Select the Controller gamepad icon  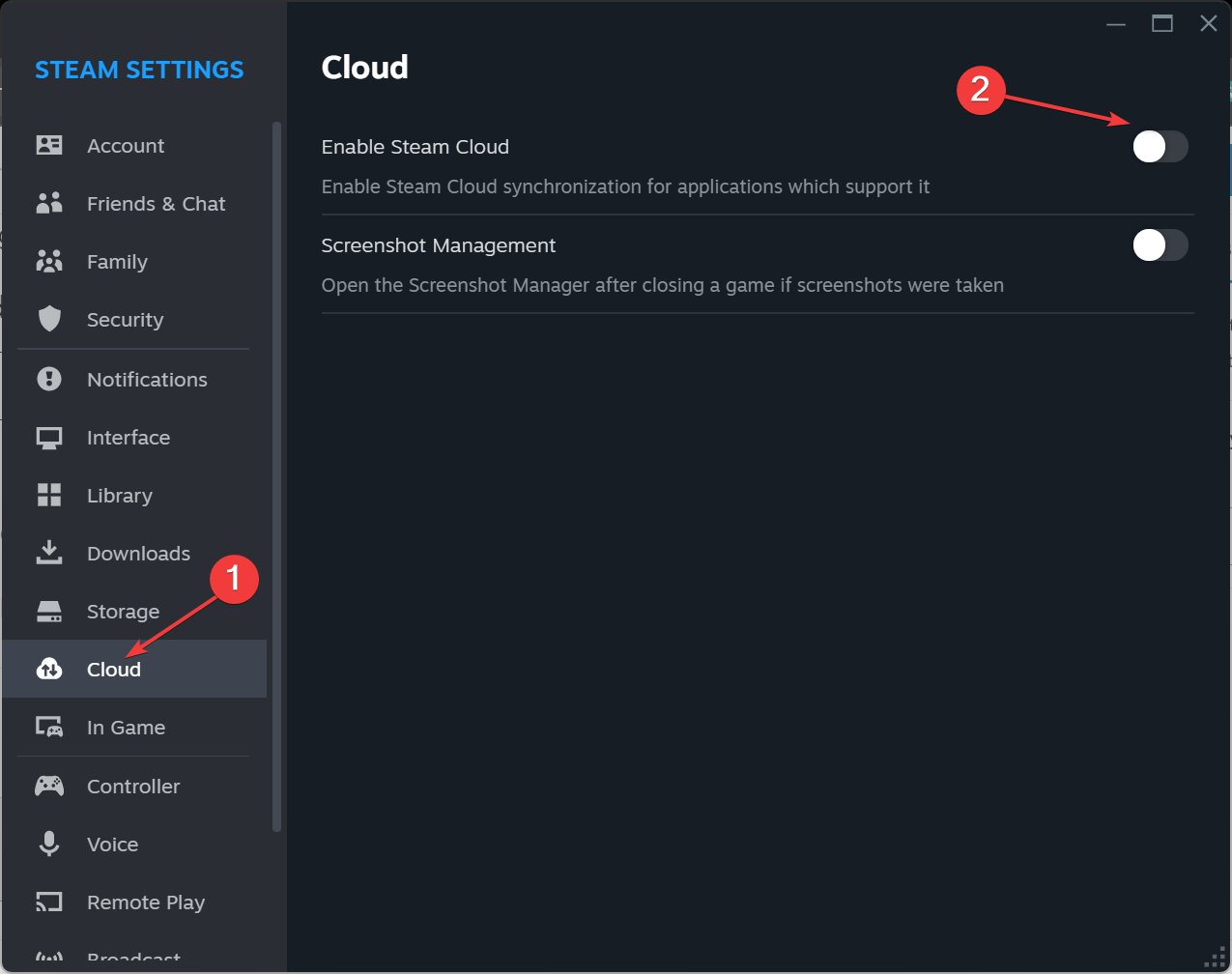click(49, 786)
